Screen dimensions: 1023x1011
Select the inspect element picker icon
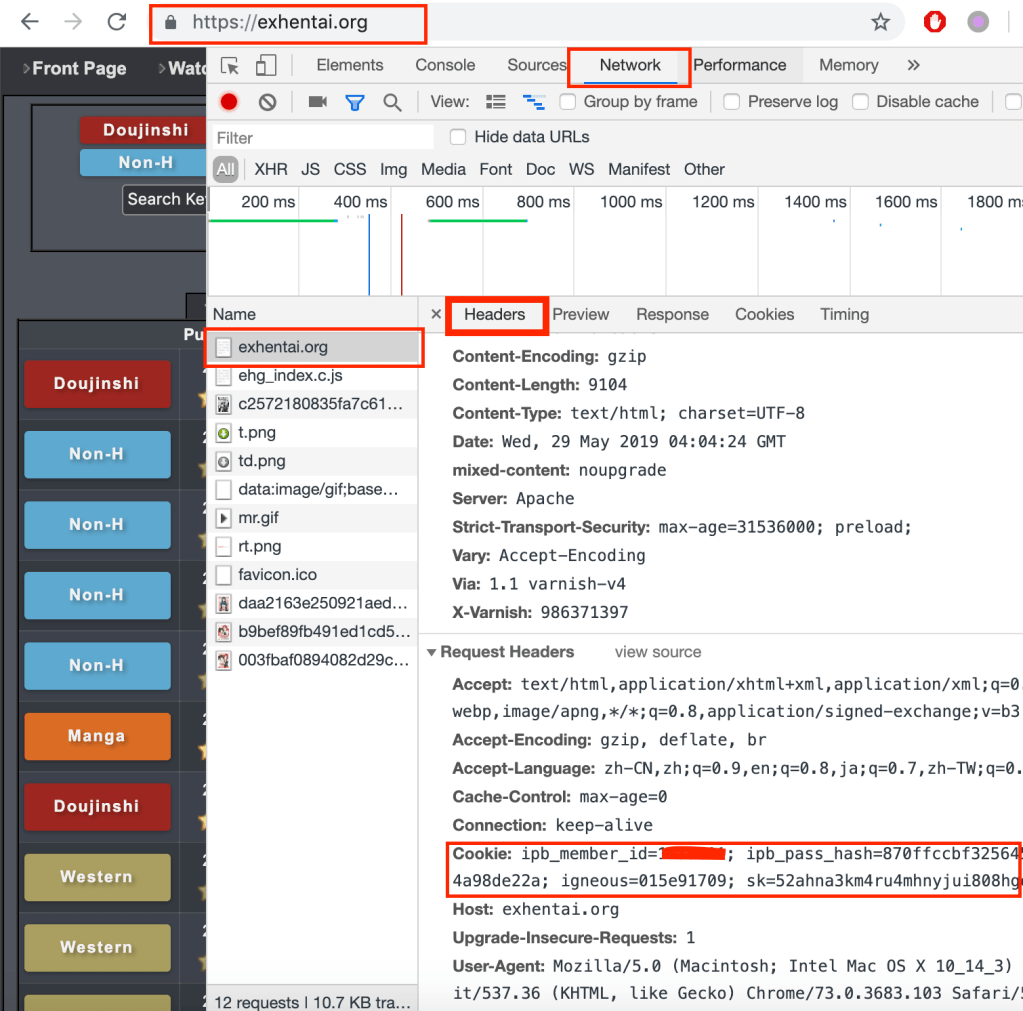point(230,66)
